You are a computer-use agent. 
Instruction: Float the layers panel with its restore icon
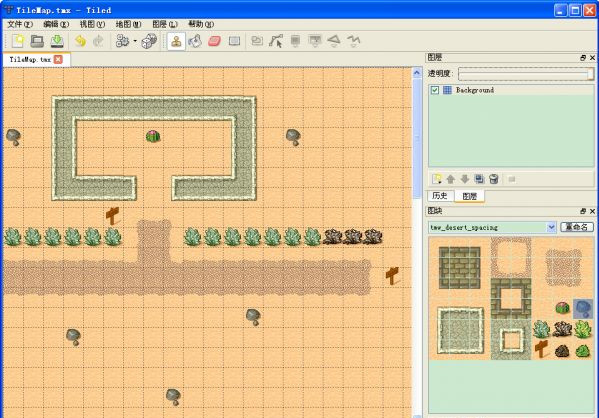[583, 58]
